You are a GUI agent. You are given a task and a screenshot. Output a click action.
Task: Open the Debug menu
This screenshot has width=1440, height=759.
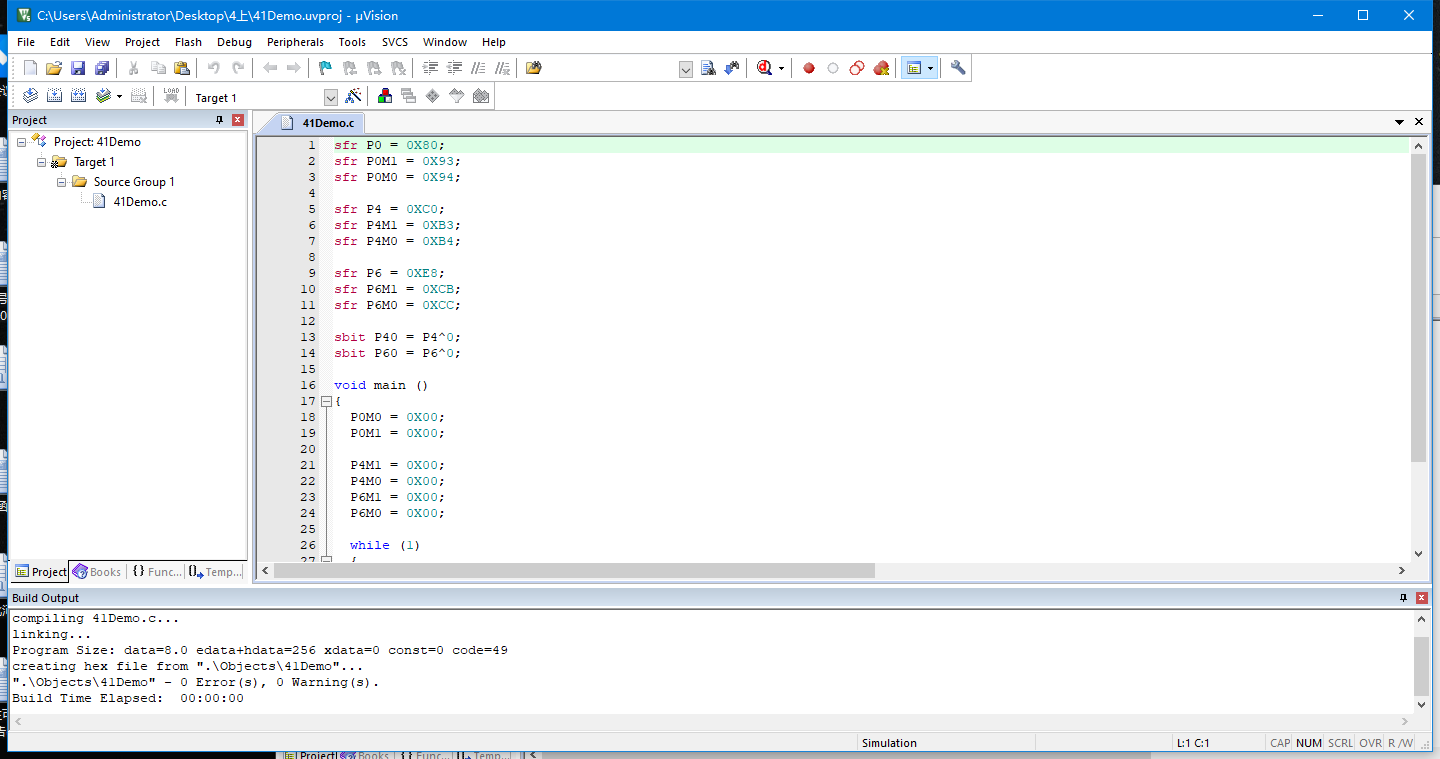(234, 42)
